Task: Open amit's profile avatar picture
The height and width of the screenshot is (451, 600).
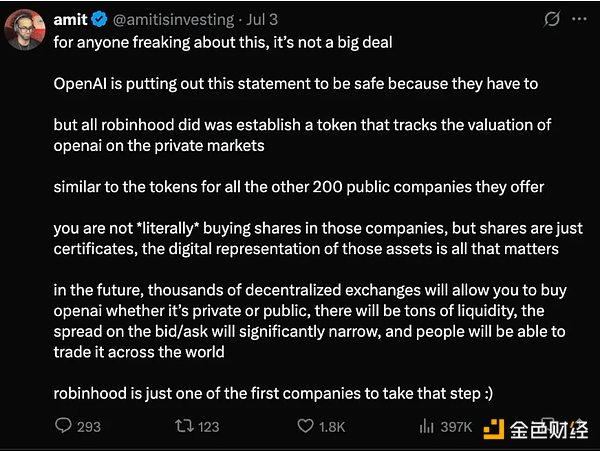Action: 24,30
